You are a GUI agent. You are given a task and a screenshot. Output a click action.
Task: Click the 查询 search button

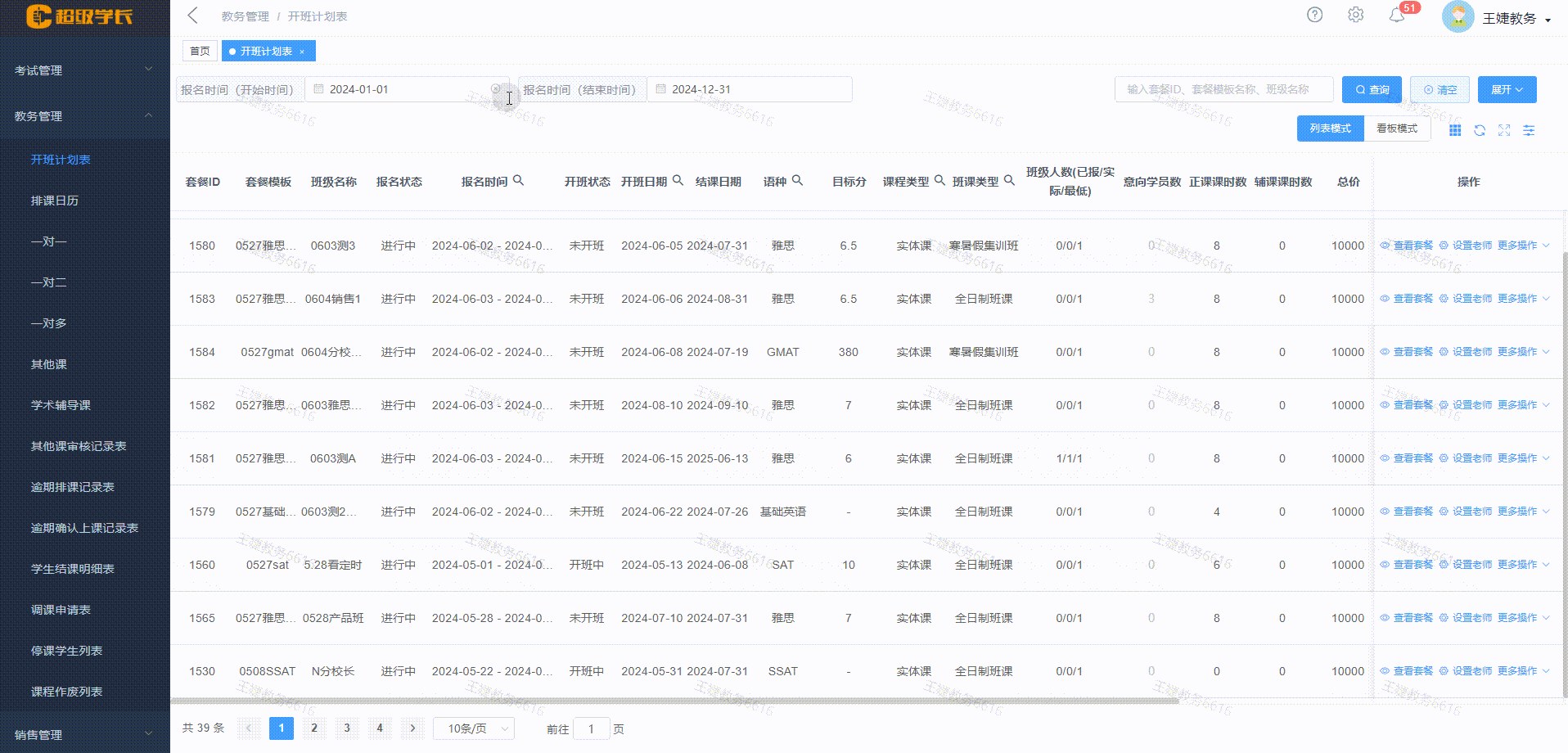click(x=1371, y=88)
